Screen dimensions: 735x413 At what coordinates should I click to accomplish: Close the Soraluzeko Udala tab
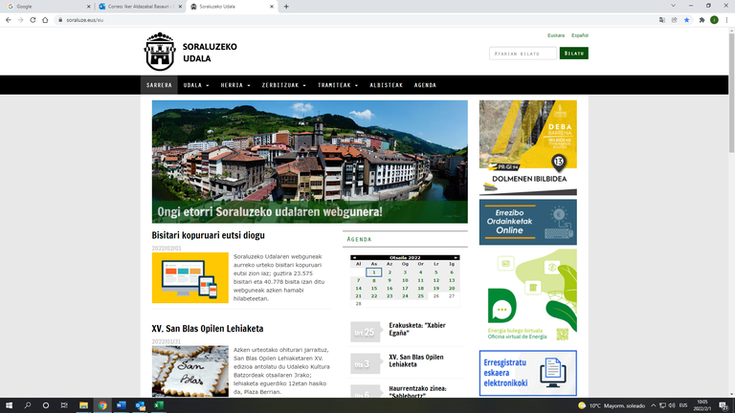(271, 7)
